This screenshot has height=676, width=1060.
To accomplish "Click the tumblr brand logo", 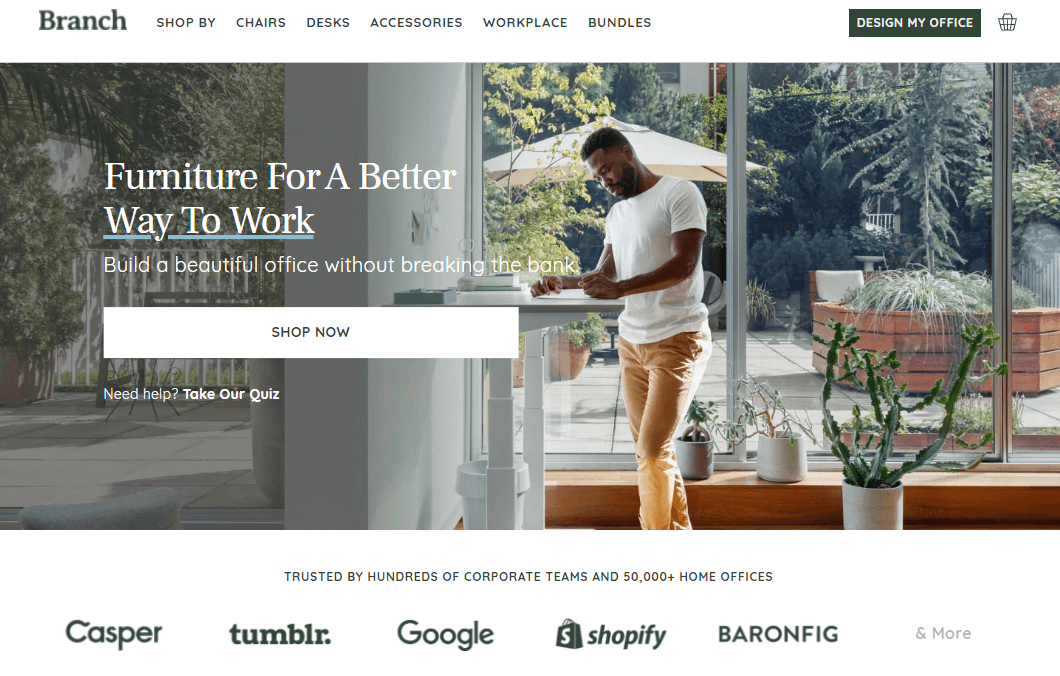I will coord(280,634).
